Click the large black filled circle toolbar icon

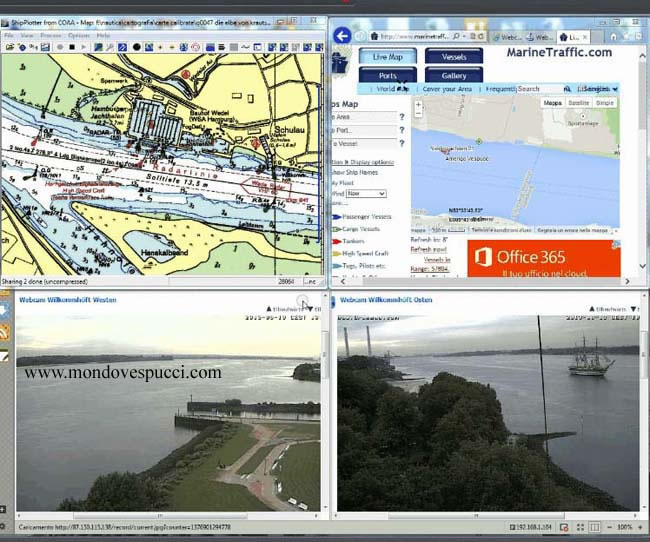[136, 47]
